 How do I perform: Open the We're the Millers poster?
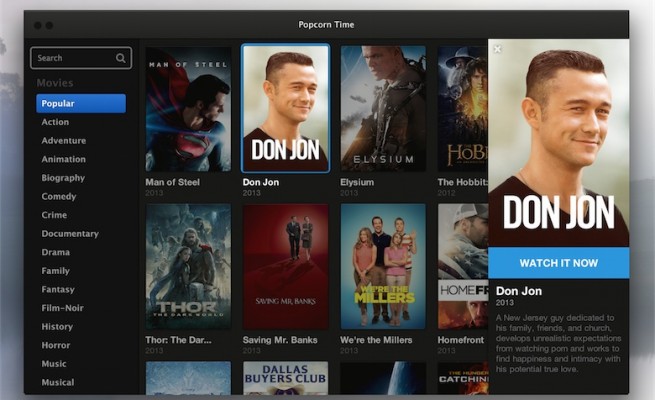(x=383, y=266)
